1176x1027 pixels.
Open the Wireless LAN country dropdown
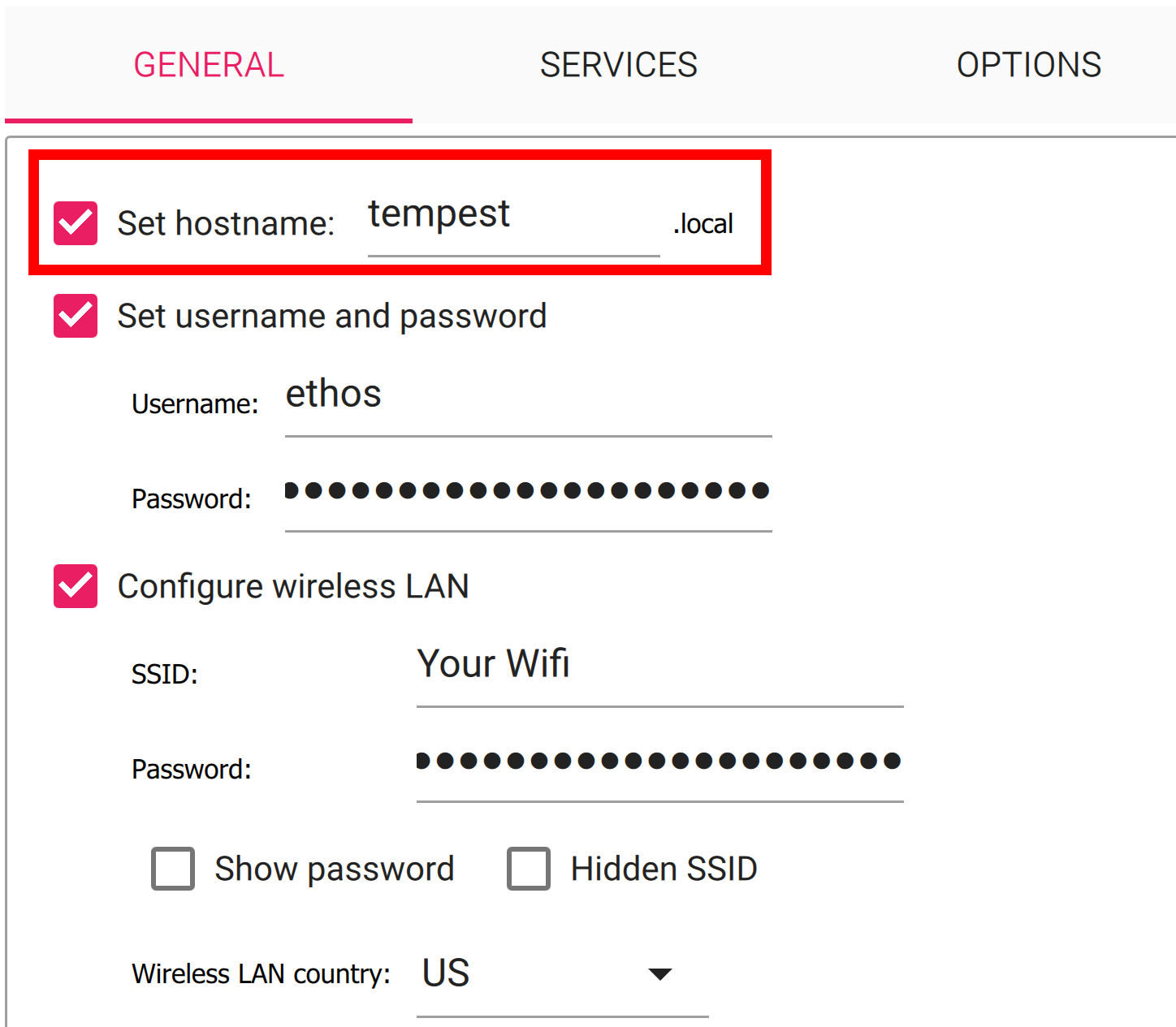[560, 973]
